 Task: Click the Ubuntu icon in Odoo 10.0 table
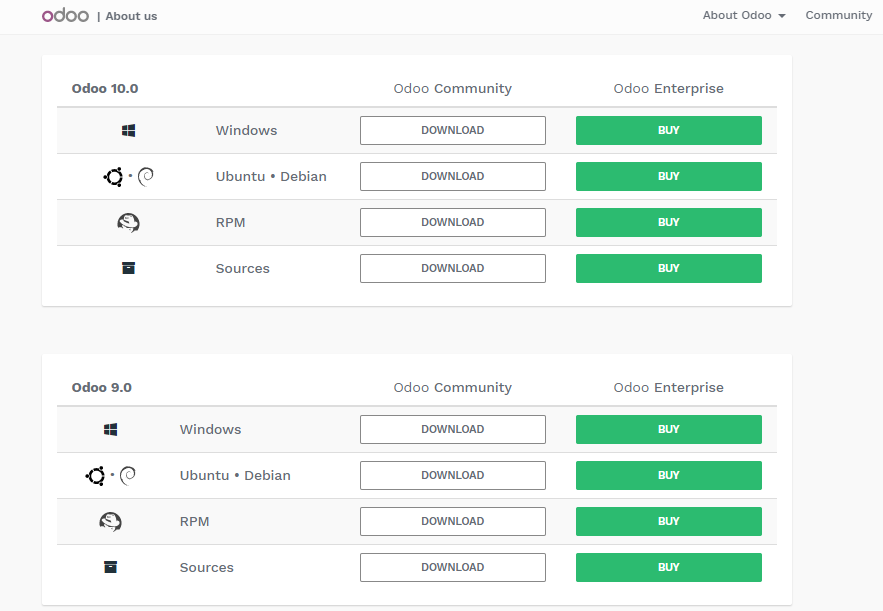pyautogui.click(x=114, y=177)
